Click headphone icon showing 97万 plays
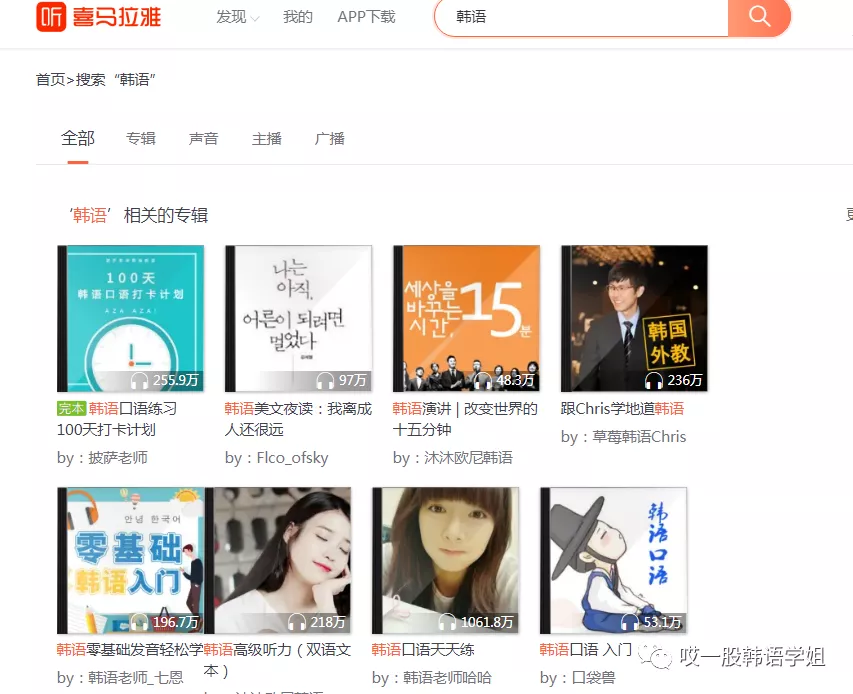The width and height of the screenshot is (853, 694). [325, 380]
